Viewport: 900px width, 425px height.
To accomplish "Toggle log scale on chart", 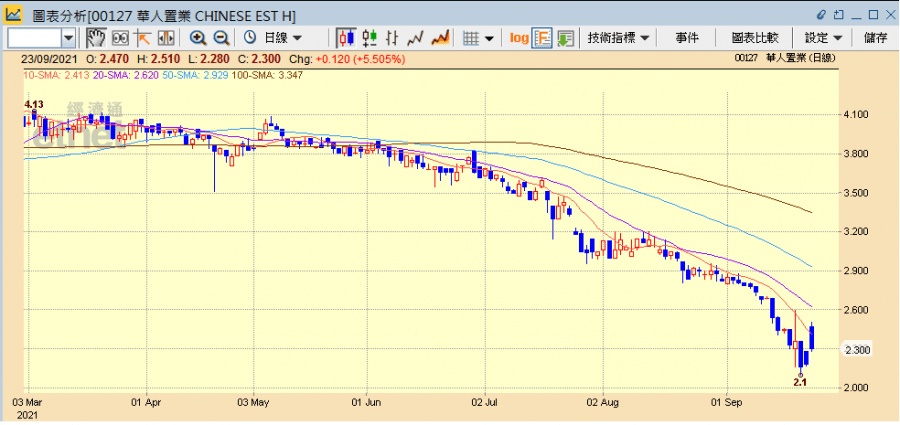I will [519, 38].
